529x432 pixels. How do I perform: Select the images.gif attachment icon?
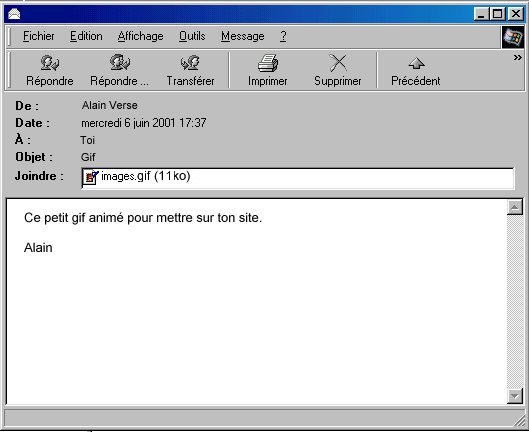click(x=90, y=177)
